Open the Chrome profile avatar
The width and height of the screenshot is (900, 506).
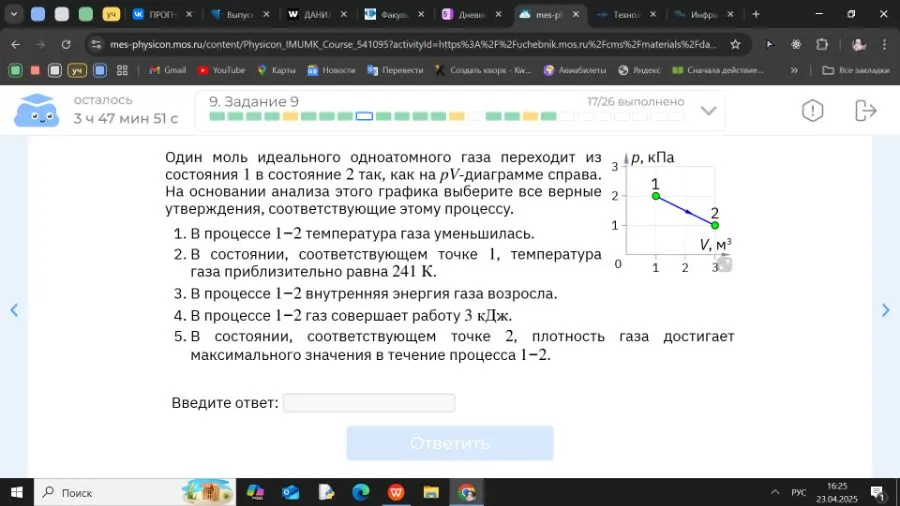(x=859, y=44)
